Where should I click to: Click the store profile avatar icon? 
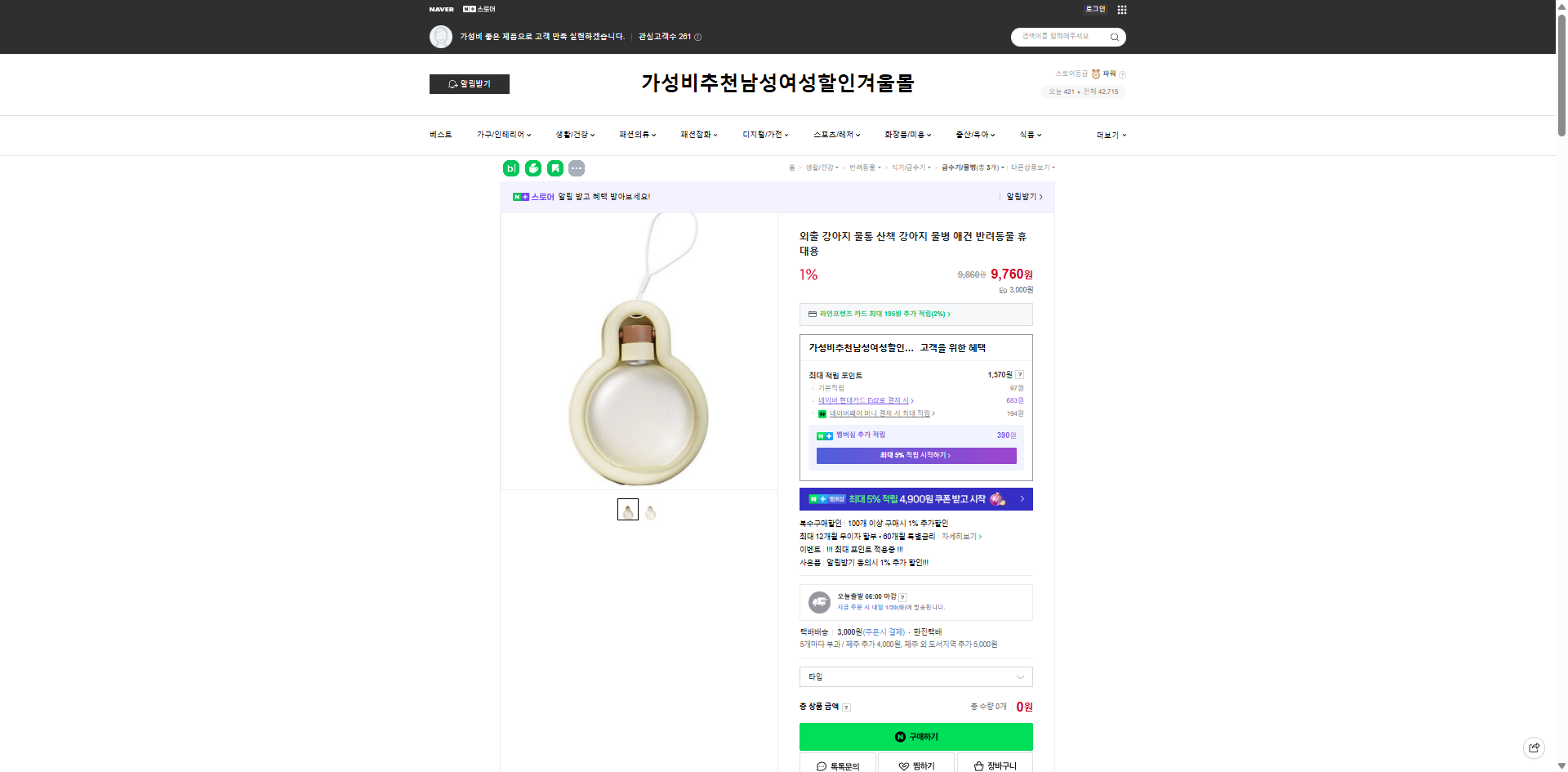click(x=441, y=36)
